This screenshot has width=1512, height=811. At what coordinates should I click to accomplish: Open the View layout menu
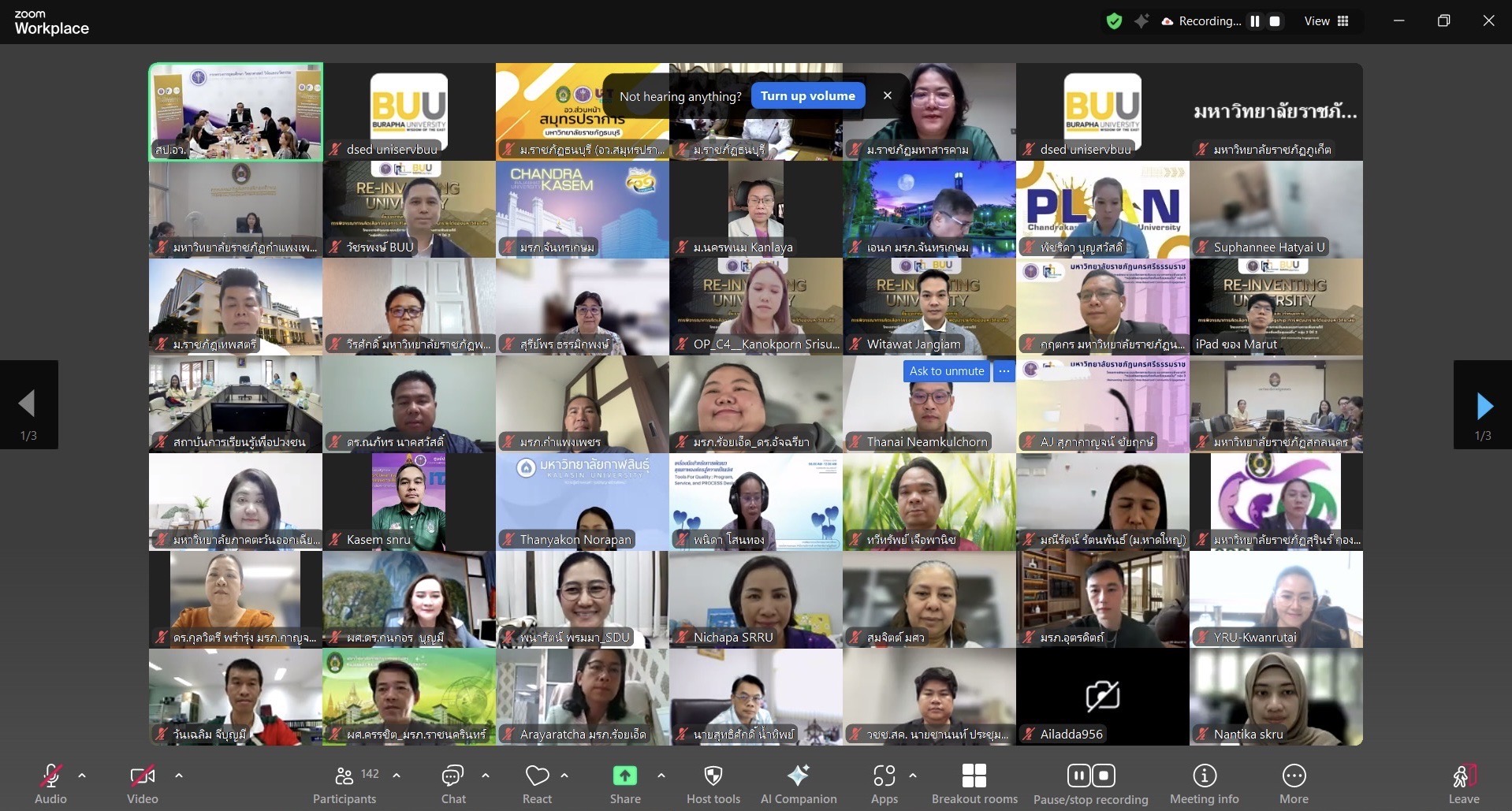tap(1326, 21)
